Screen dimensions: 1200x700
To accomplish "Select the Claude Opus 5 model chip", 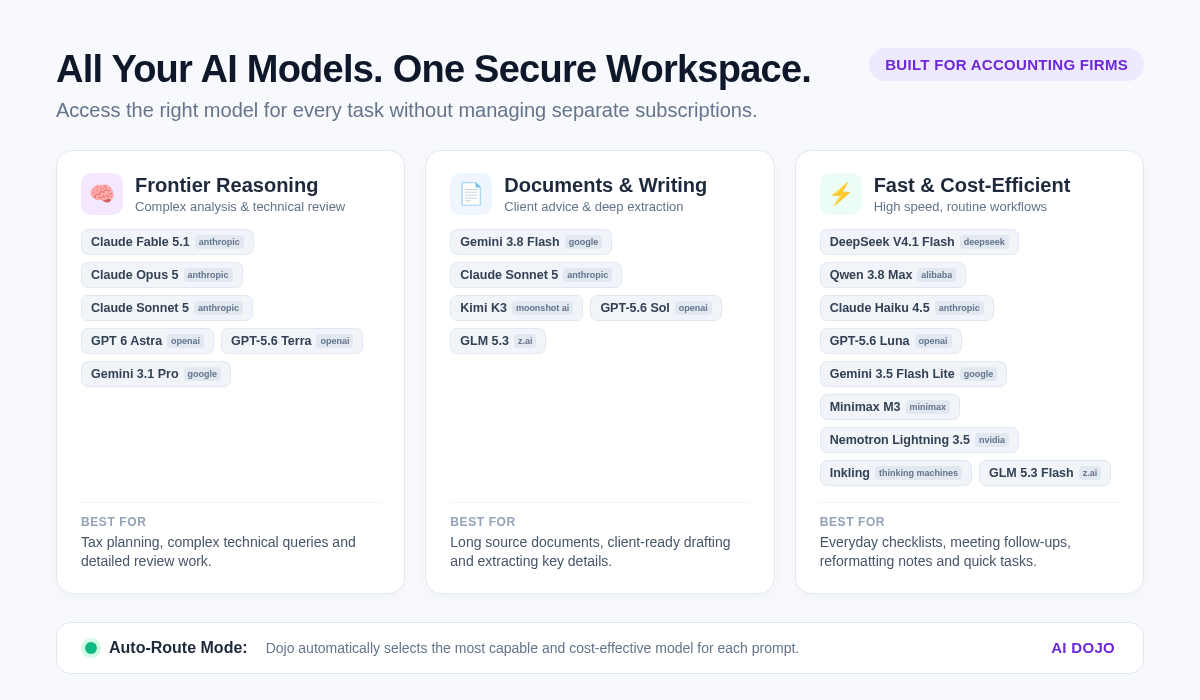I will (x=162, y=275).
